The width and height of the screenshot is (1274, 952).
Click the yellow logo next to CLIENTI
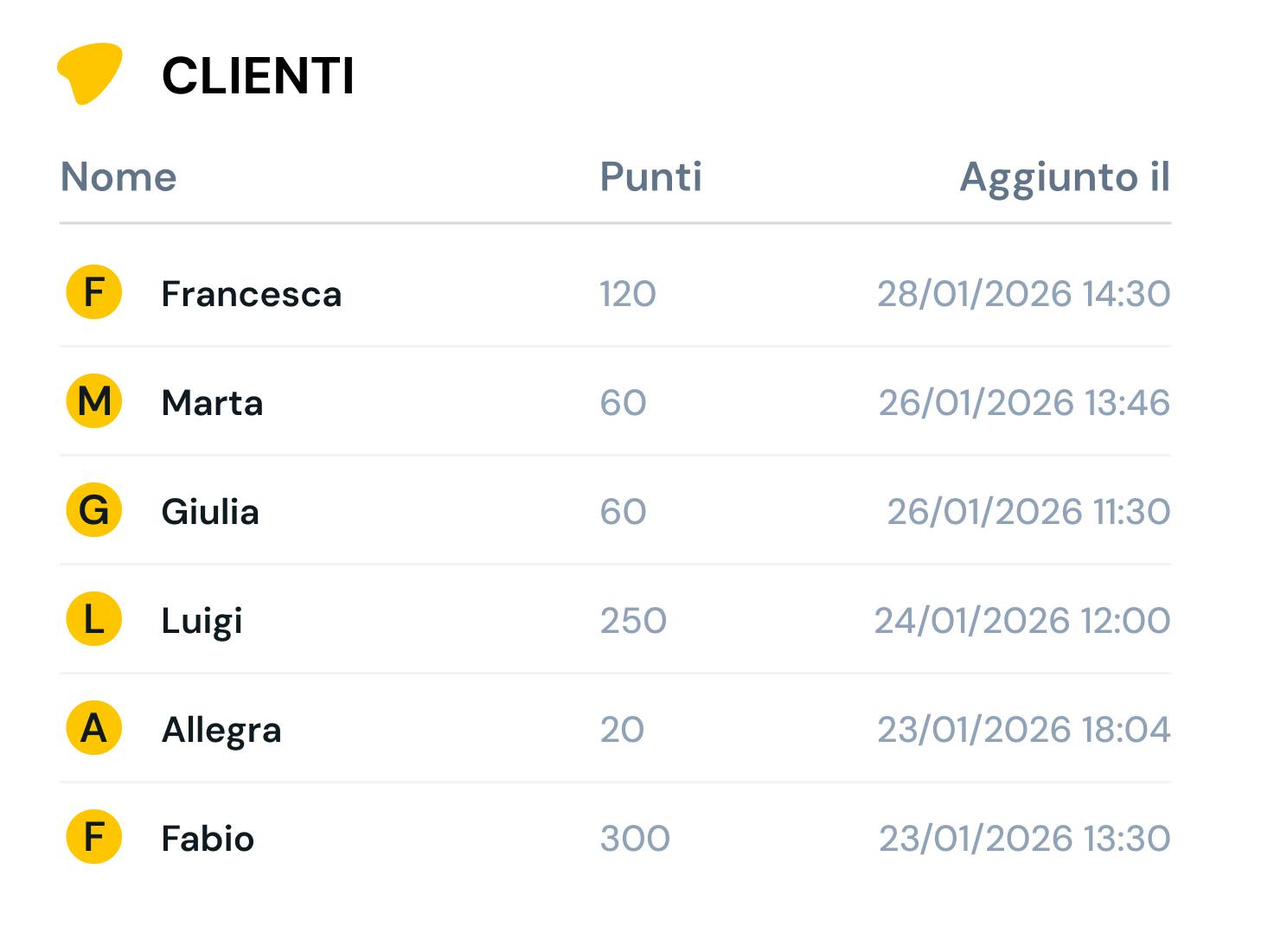tap(89, 73)
